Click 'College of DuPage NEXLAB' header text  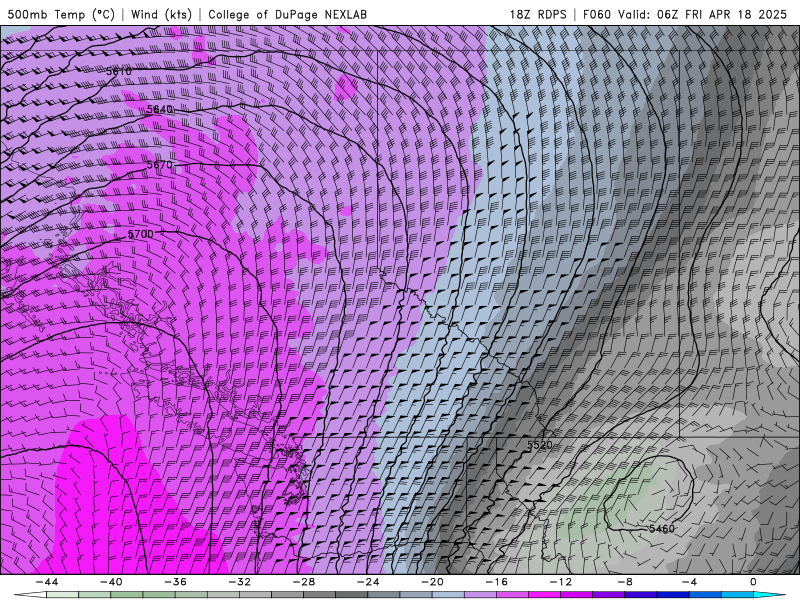pos(287,14)
